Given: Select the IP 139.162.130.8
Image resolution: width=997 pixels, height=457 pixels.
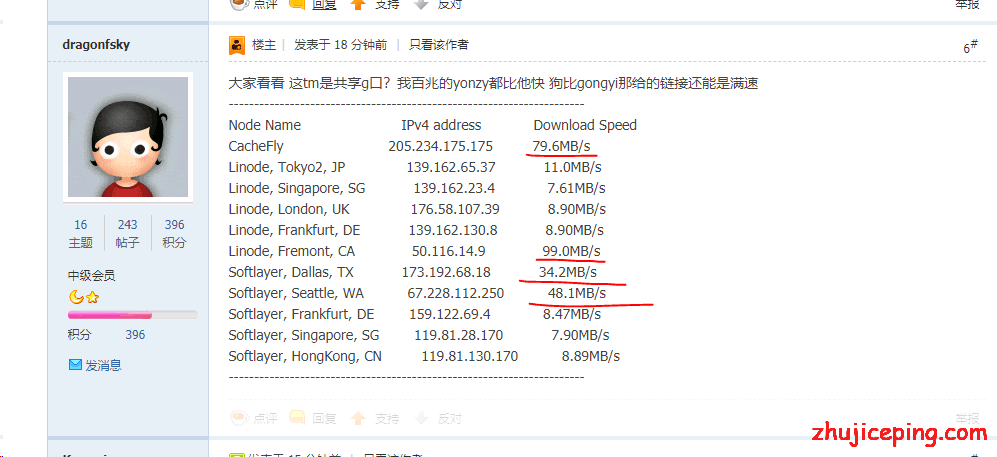Looking at the screenshot, I should (x=453, y=230).
